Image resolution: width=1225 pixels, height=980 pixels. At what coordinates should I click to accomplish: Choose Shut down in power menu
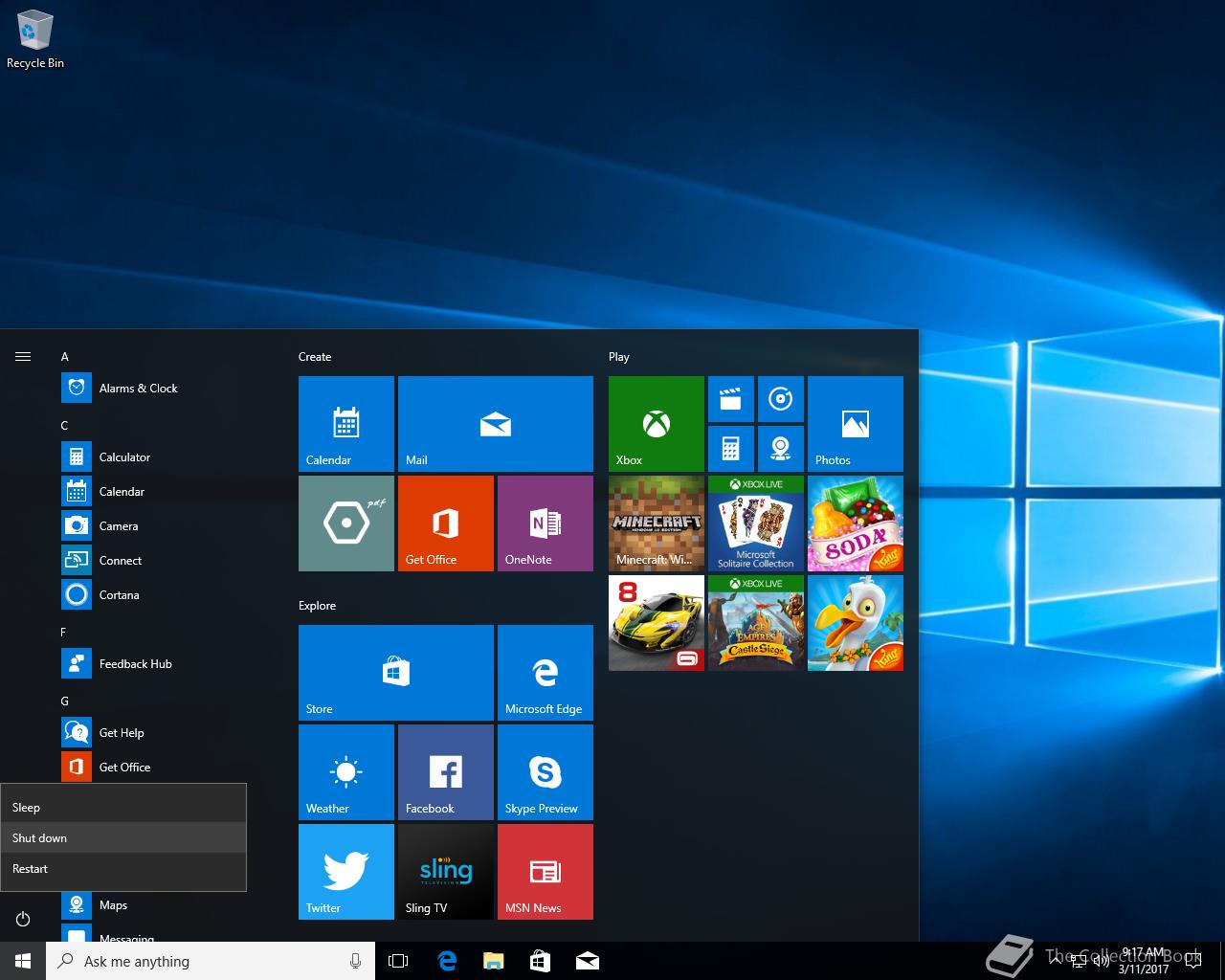pyautogui.click(x=123, y=838)
